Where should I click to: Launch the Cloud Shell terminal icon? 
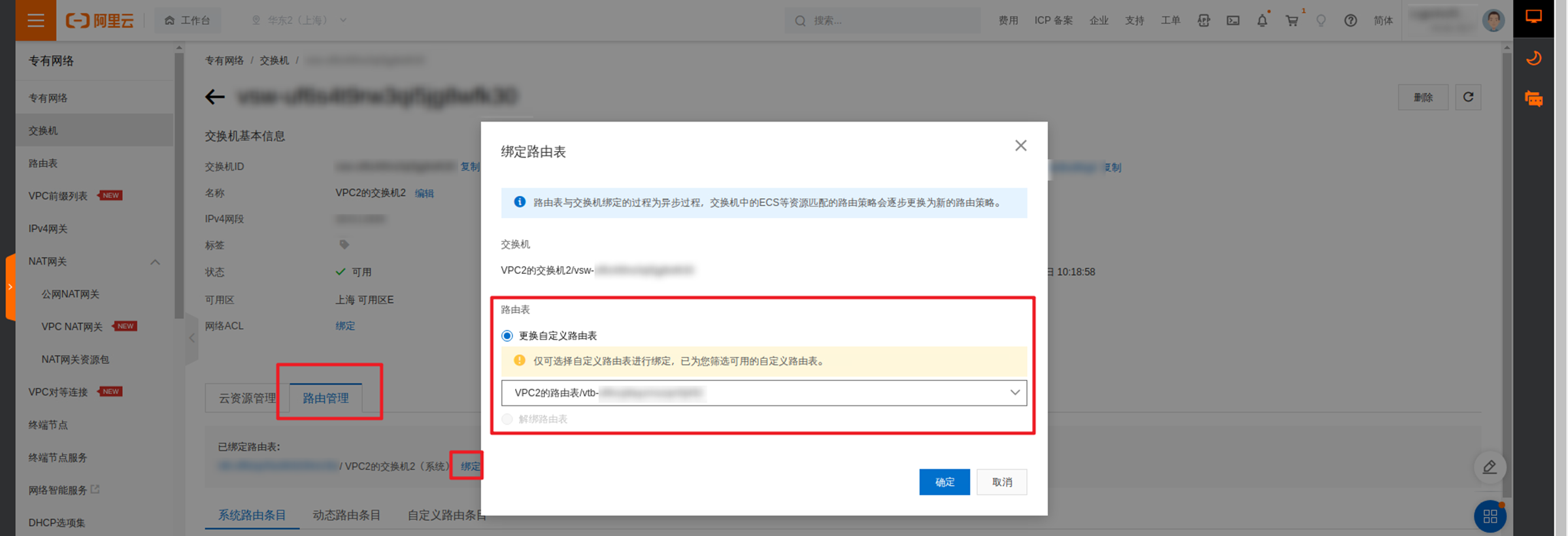click(x=1233, y=20)
